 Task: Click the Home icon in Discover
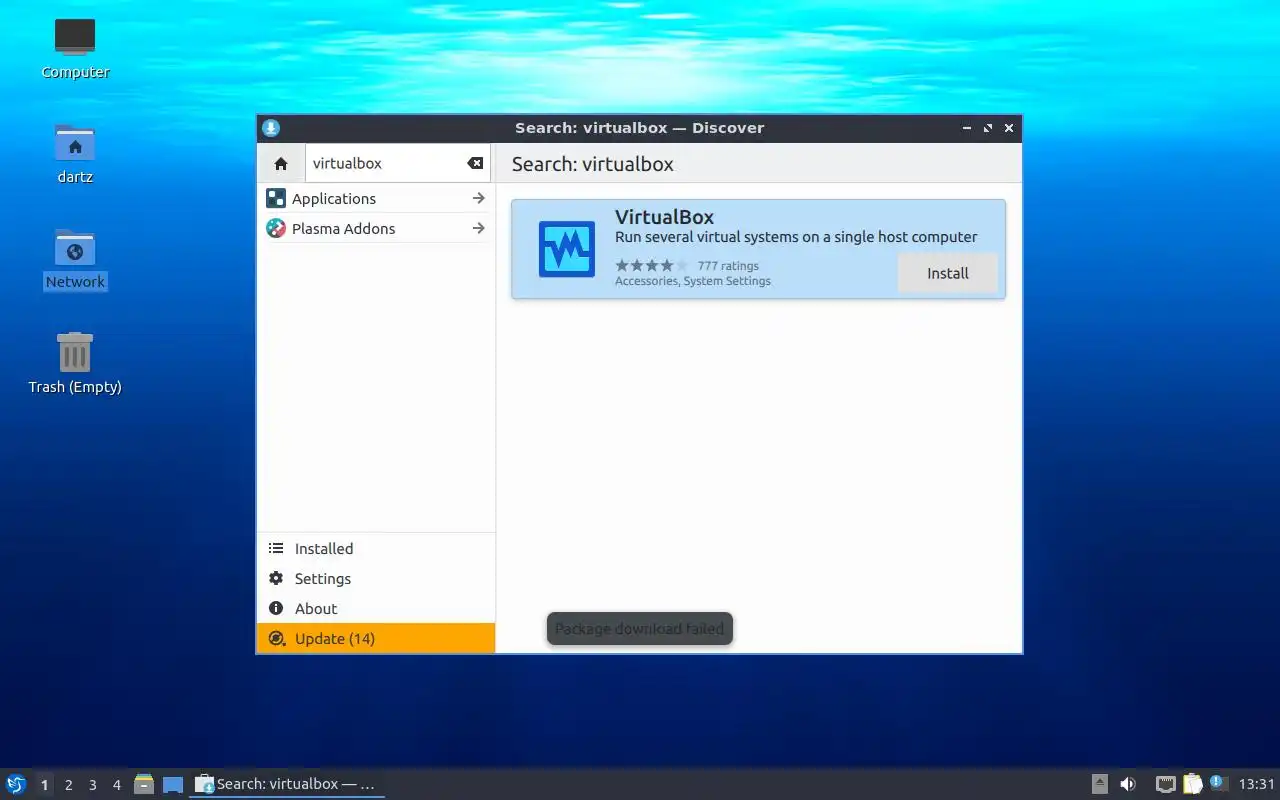[x=281, y=164]
